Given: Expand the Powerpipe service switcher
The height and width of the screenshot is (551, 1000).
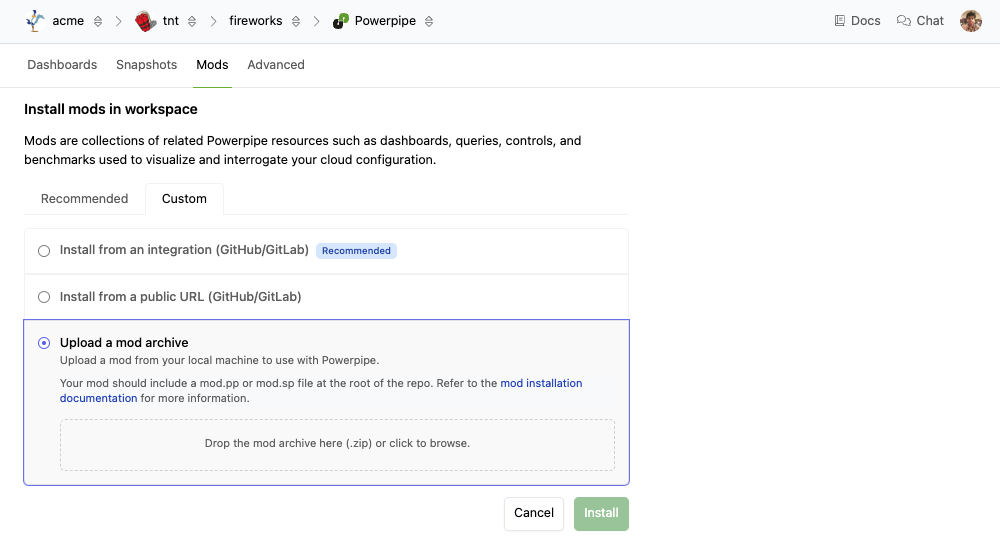Looking at the screenshot, I should [x=429, y=21].
